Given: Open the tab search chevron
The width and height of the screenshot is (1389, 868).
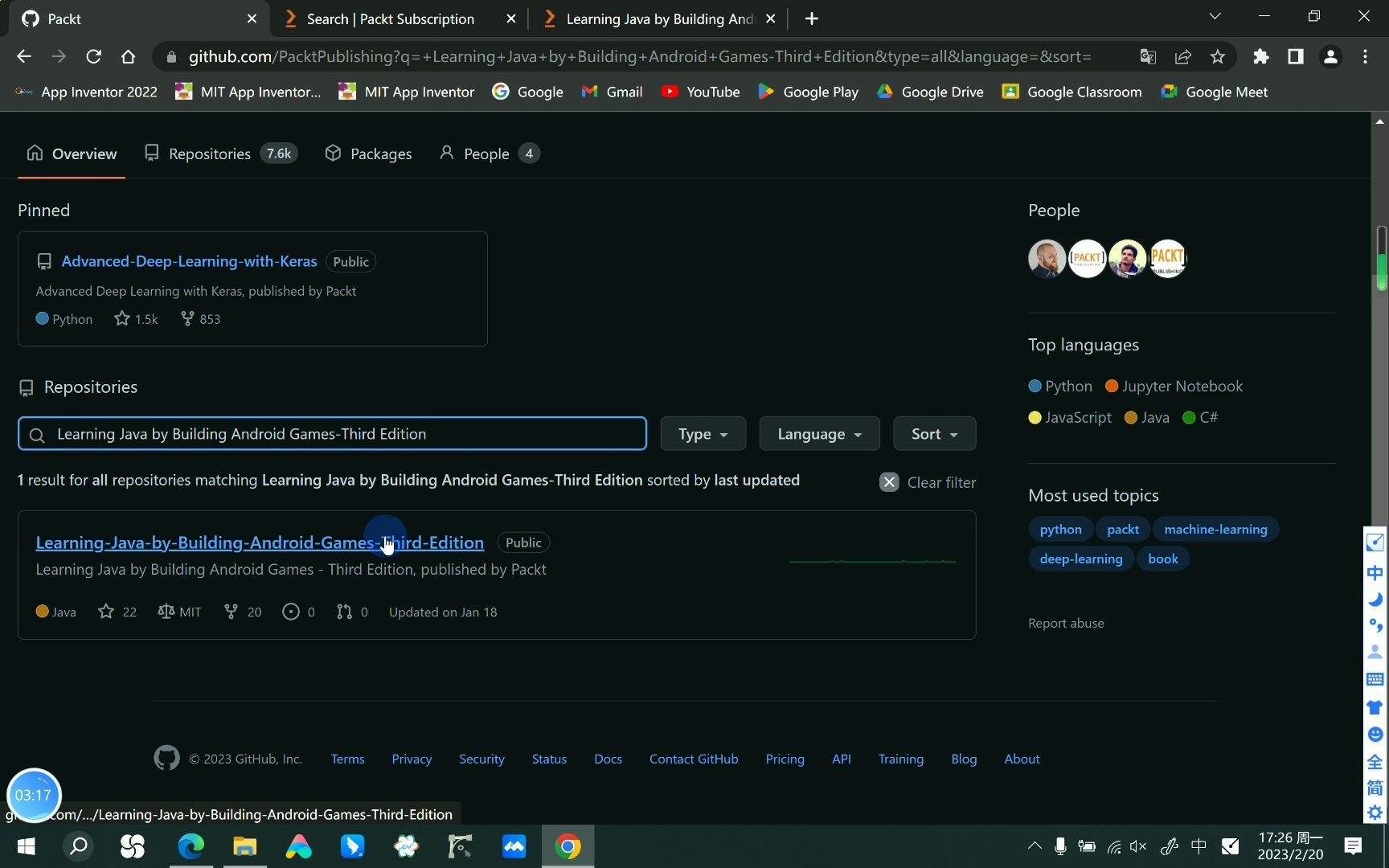Looking at the screenshot, I should pos(1215,16).
